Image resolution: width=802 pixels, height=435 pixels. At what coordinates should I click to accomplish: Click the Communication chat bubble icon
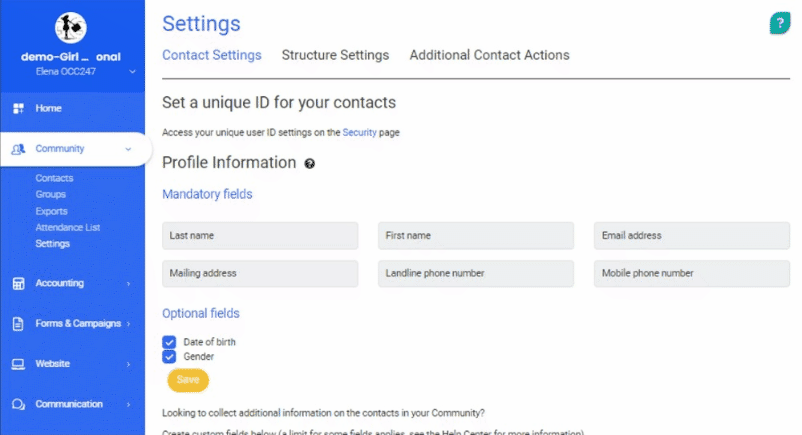click(x=18, y=404)
